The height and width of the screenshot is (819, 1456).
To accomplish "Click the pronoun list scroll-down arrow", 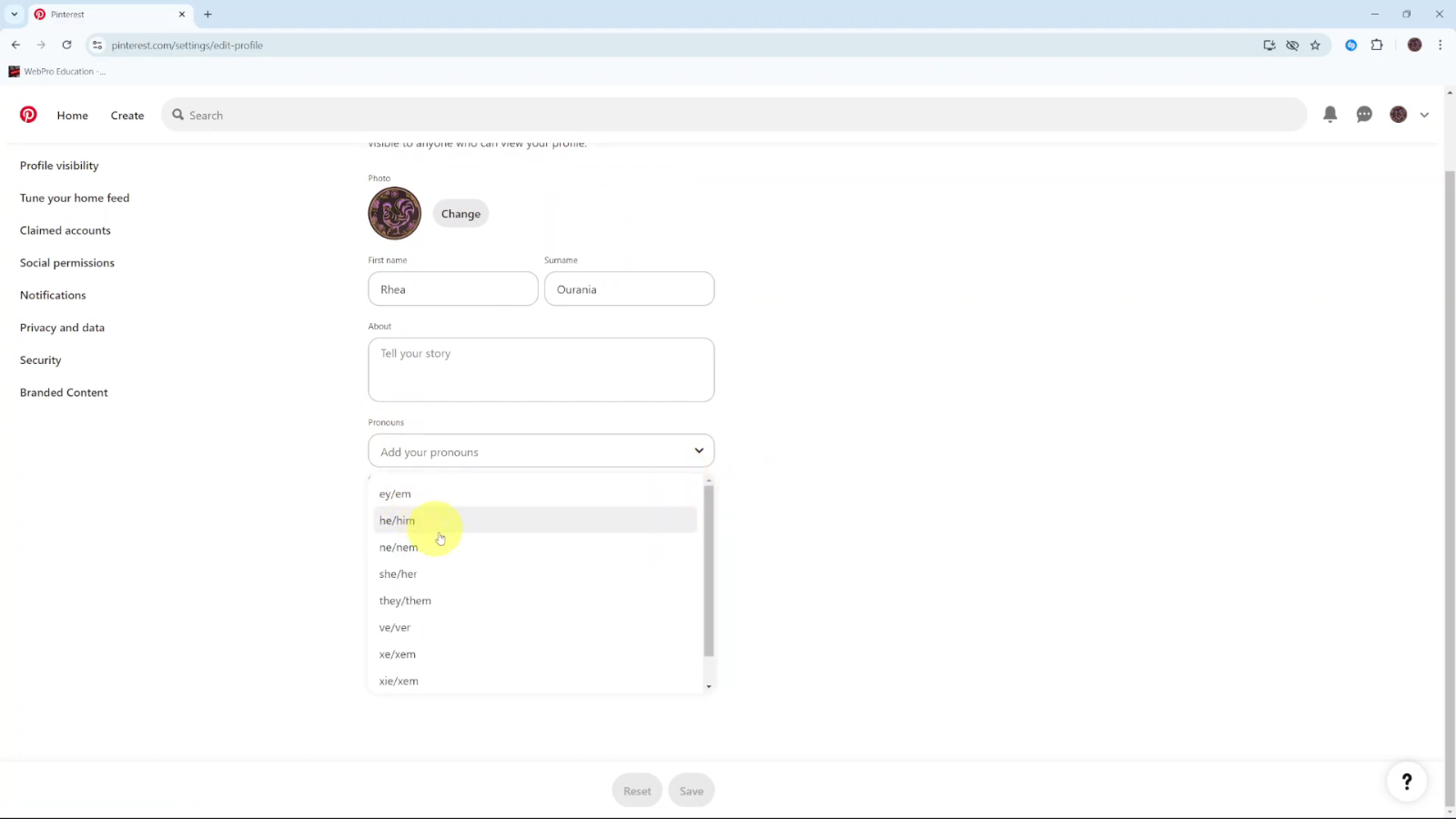I will click(709, 687).
